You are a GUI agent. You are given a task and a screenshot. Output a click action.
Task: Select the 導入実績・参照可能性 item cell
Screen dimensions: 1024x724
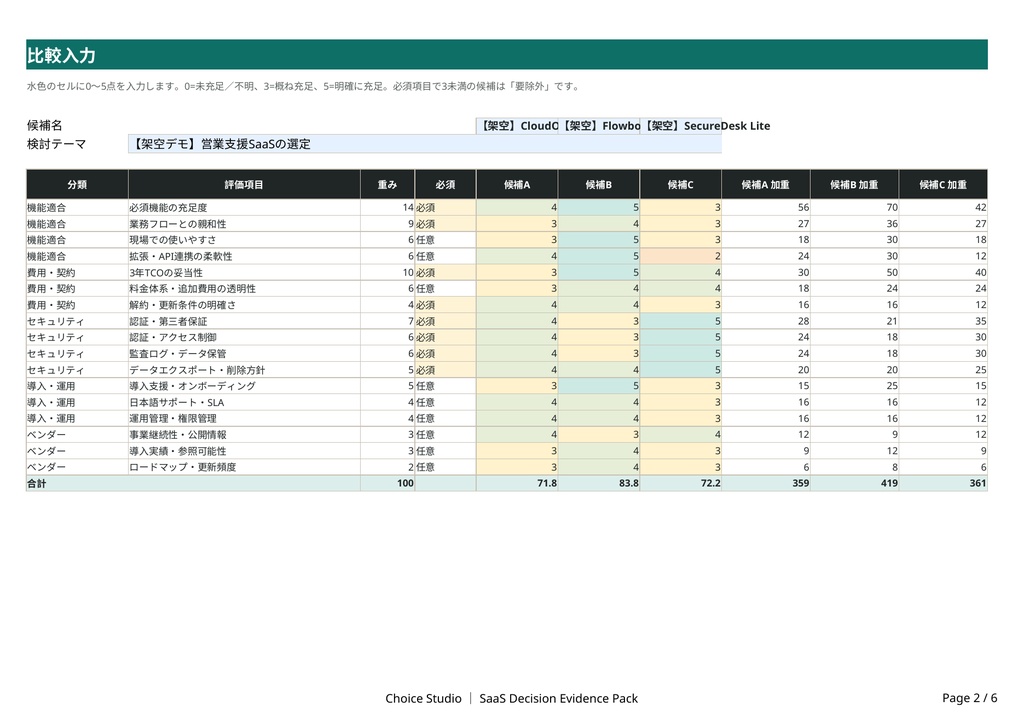coord(244,450)
